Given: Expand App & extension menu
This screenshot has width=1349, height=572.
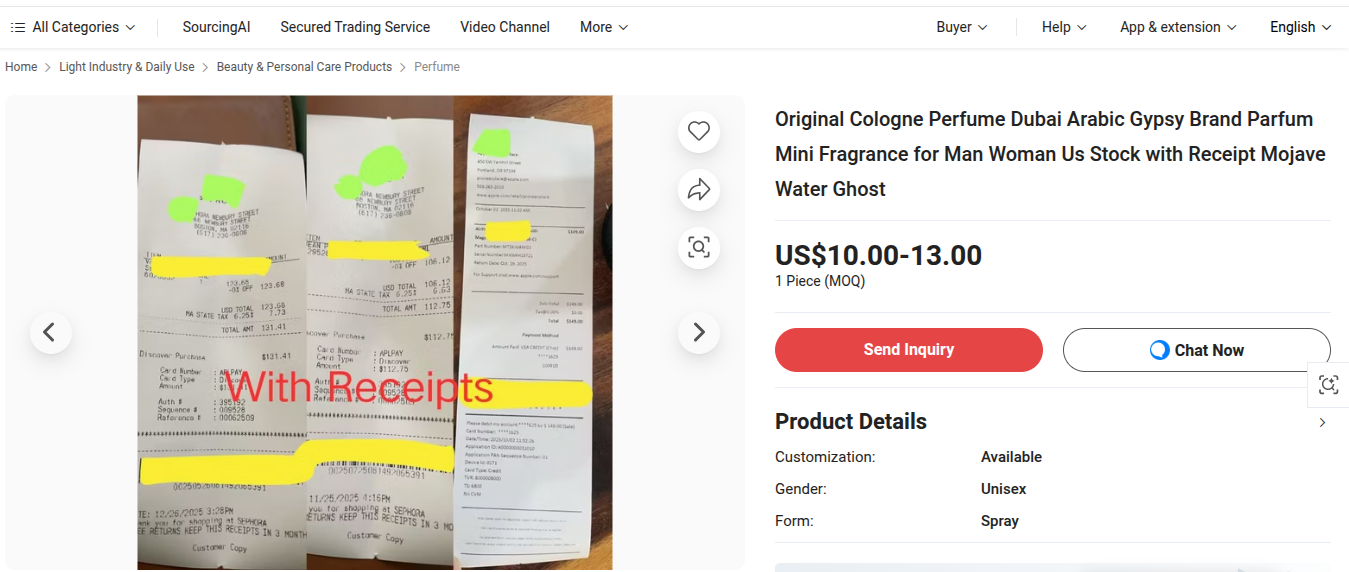Looking at the screenshot, I should [x=1178, y=27].
